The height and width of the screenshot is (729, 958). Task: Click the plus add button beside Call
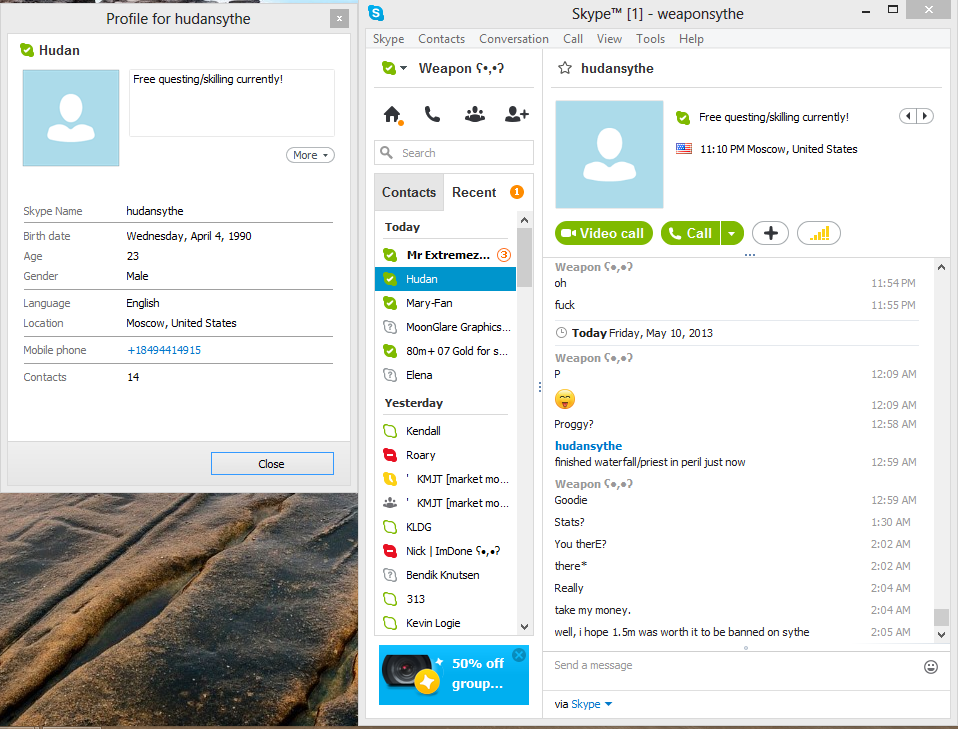coord(770,233)
